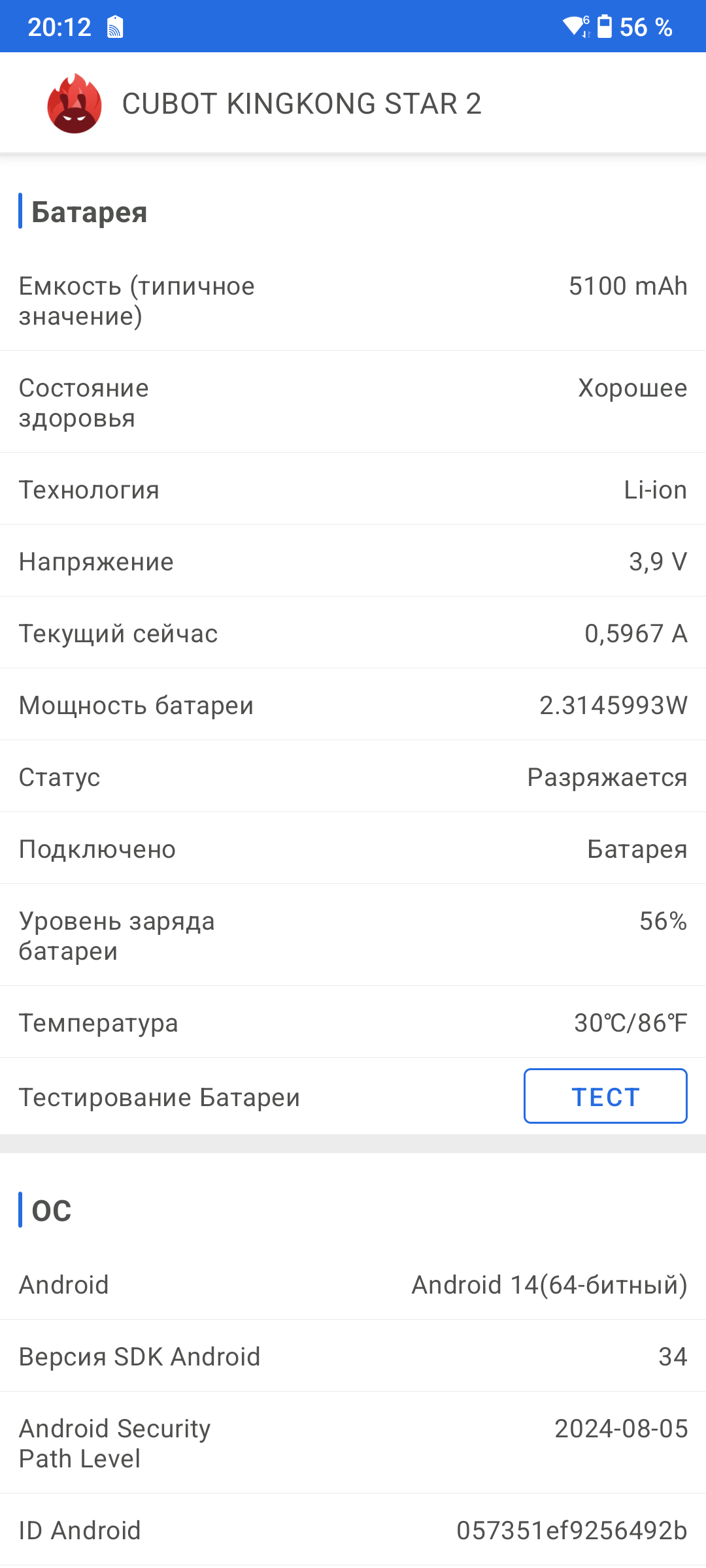
Task: Tap the Состояние здоровья row
Action: pyautogui.click(x=353, y=402)
